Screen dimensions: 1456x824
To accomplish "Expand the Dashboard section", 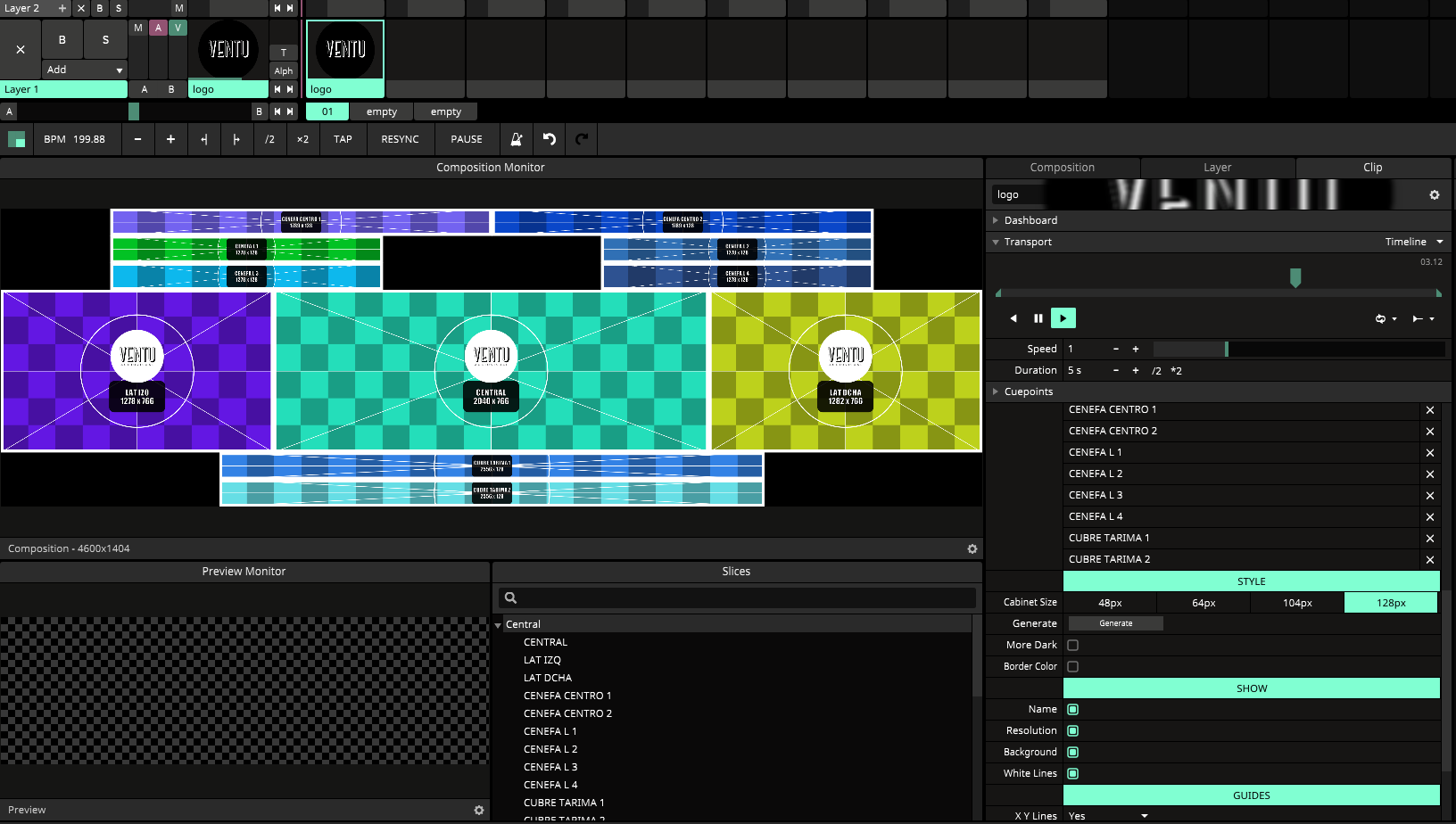I will pos(996,220).
